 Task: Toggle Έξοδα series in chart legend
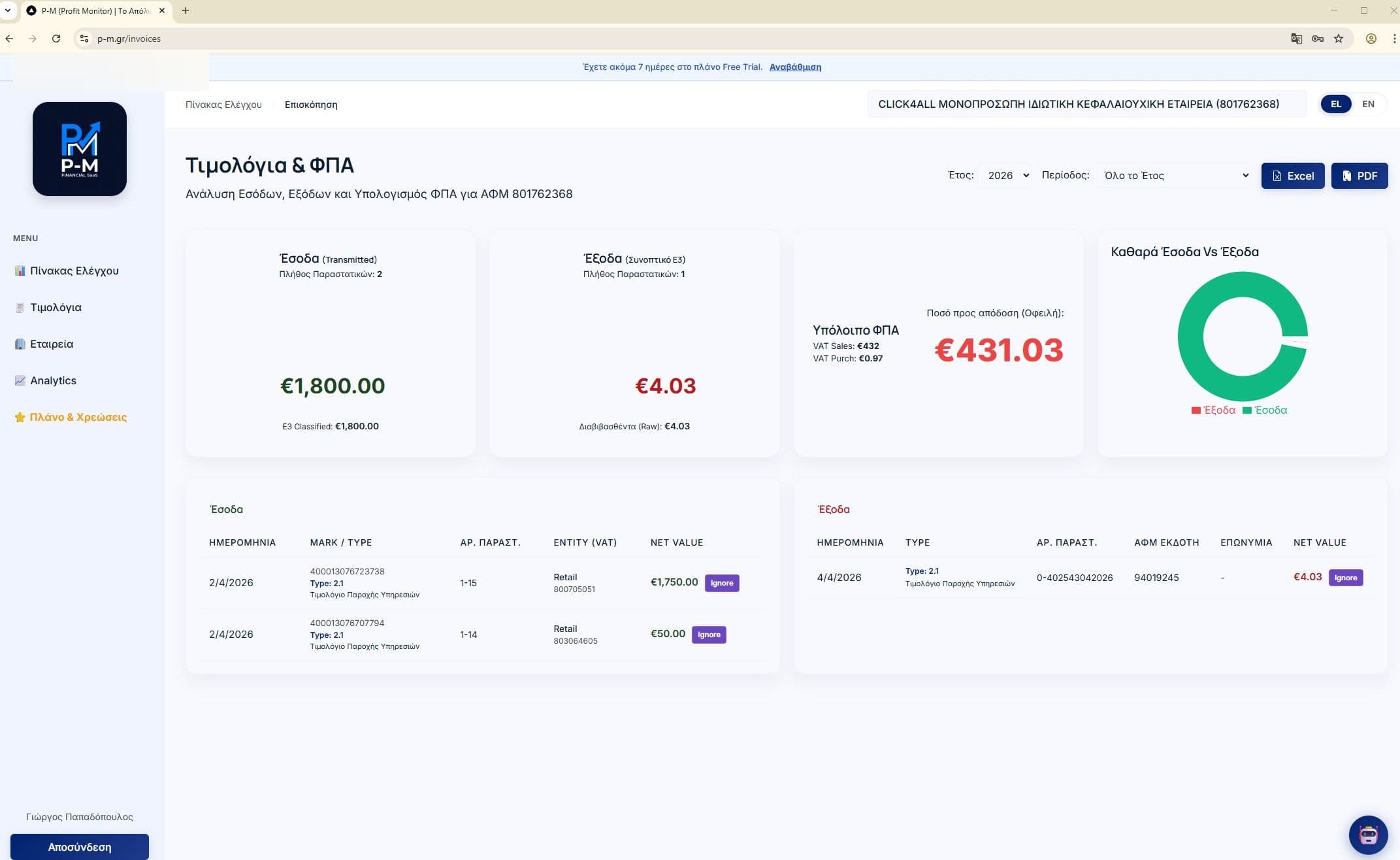1213,410
